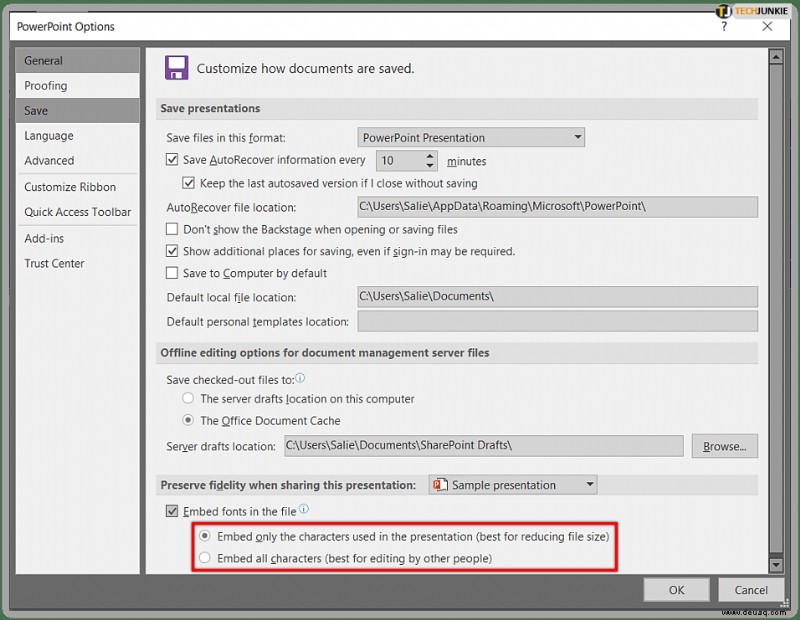Select The Office Document Cache radio button
This screenshot has width=800, height=620.
188,420
